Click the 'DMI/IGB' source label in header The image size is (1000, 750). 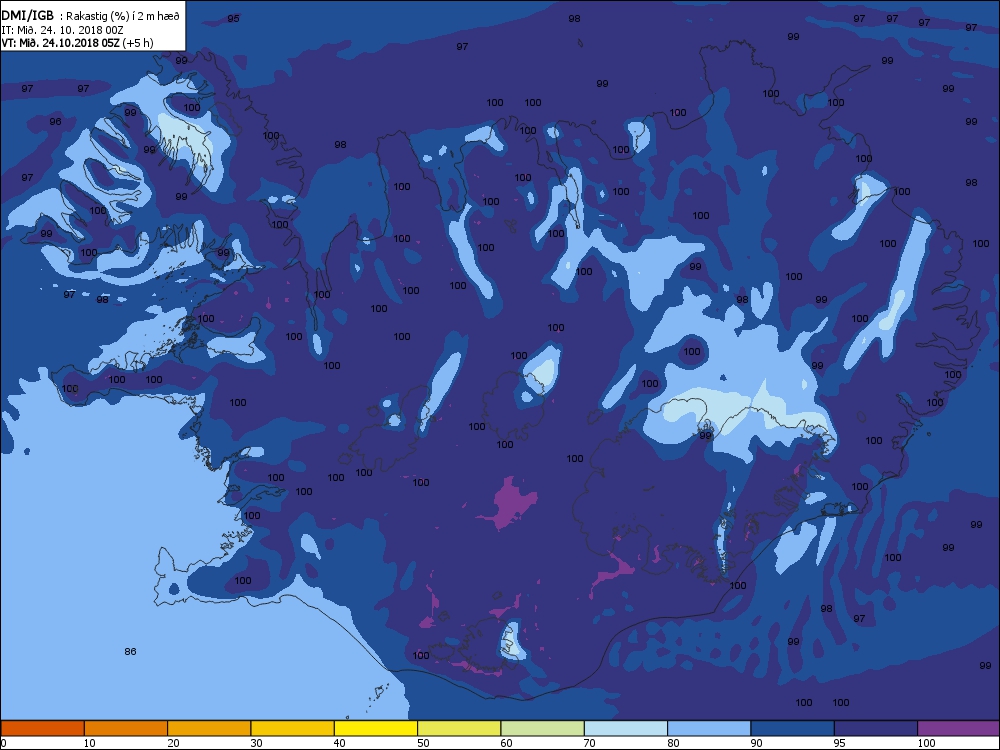[28, 17]
